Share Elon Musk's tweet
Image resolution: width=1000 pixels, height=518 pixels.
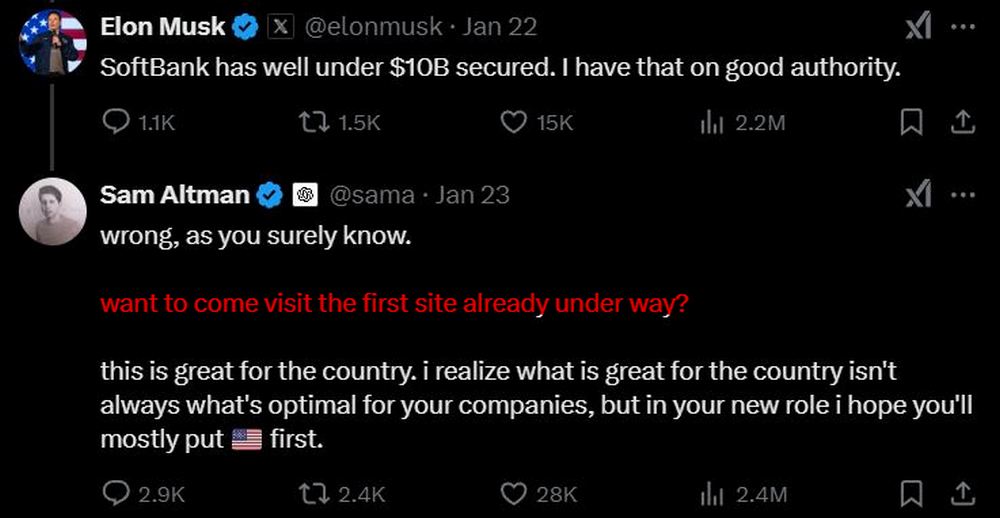point(962,122)
